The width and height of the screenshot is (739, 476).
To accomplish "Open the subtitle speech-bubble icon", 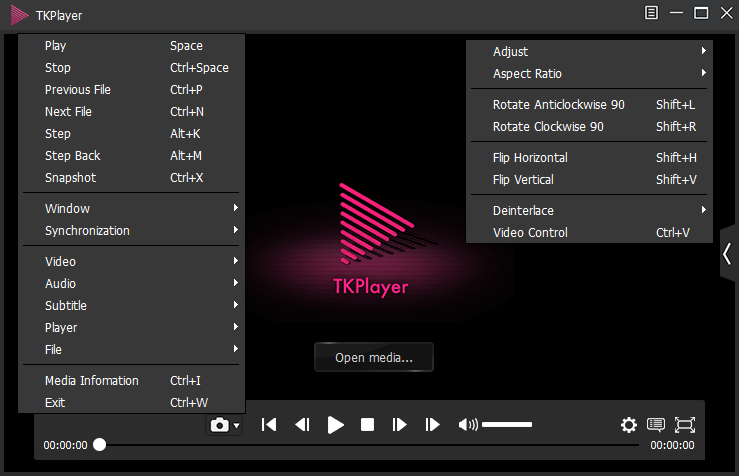I will click(656, 425).
